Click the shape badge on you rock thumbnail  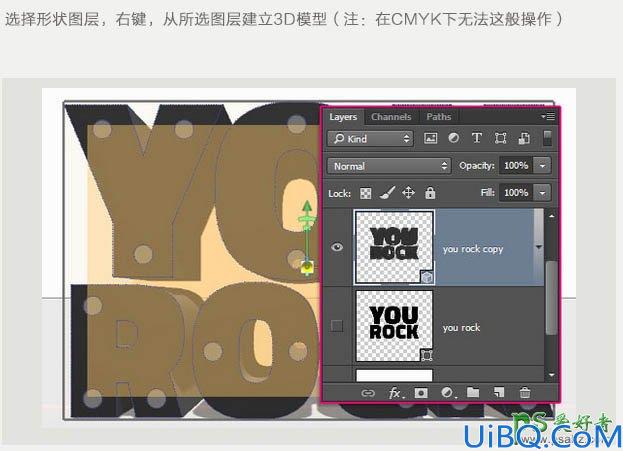tap(427, 355)
